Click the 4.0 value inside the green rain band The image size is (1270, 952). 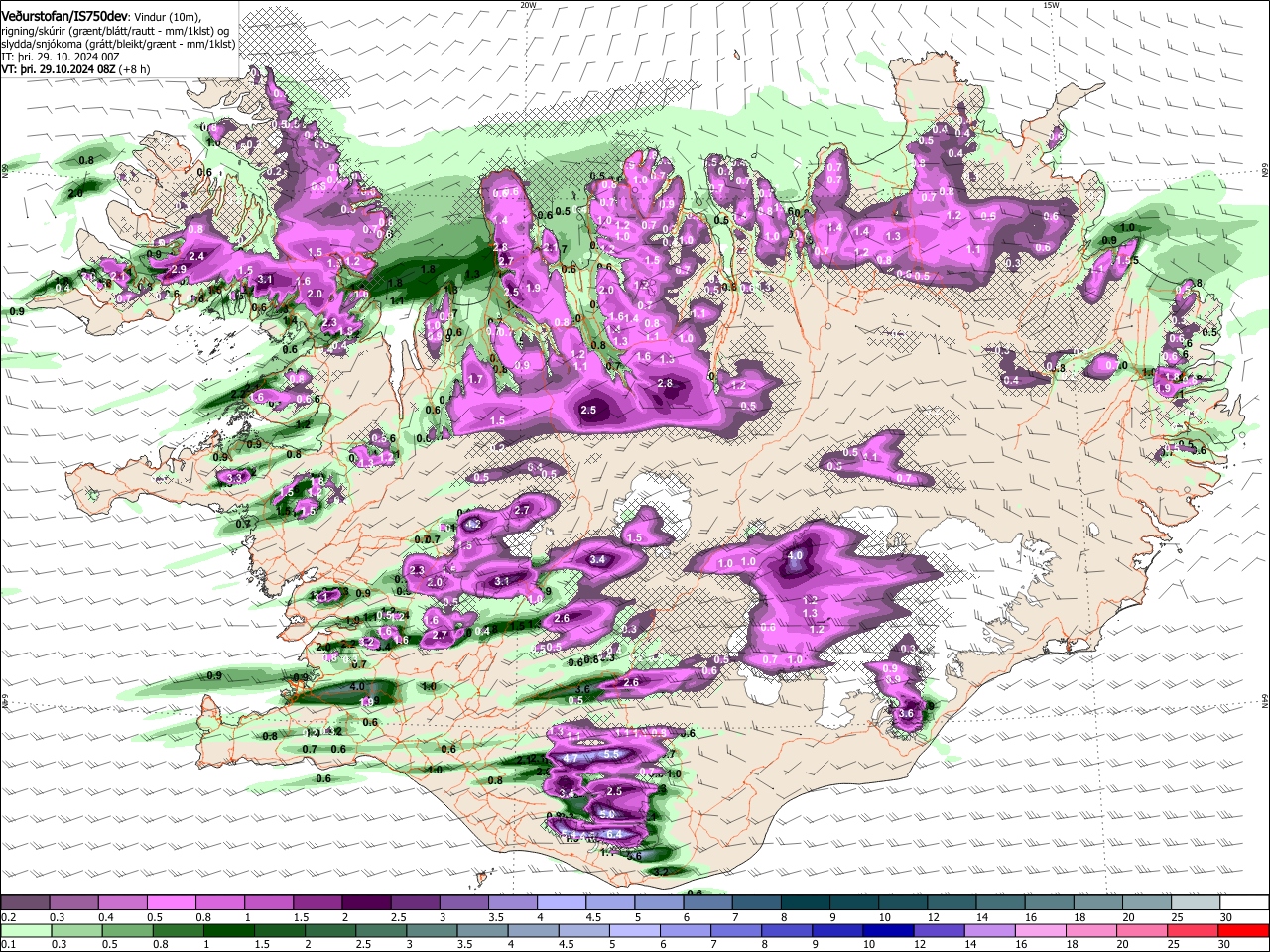pos(358,686)
